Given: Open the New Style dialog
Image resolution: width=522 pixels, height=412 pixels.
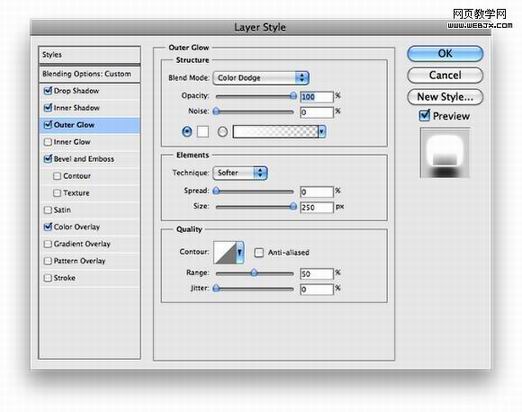Looking at the screenshot, I should tap(445, 97).
